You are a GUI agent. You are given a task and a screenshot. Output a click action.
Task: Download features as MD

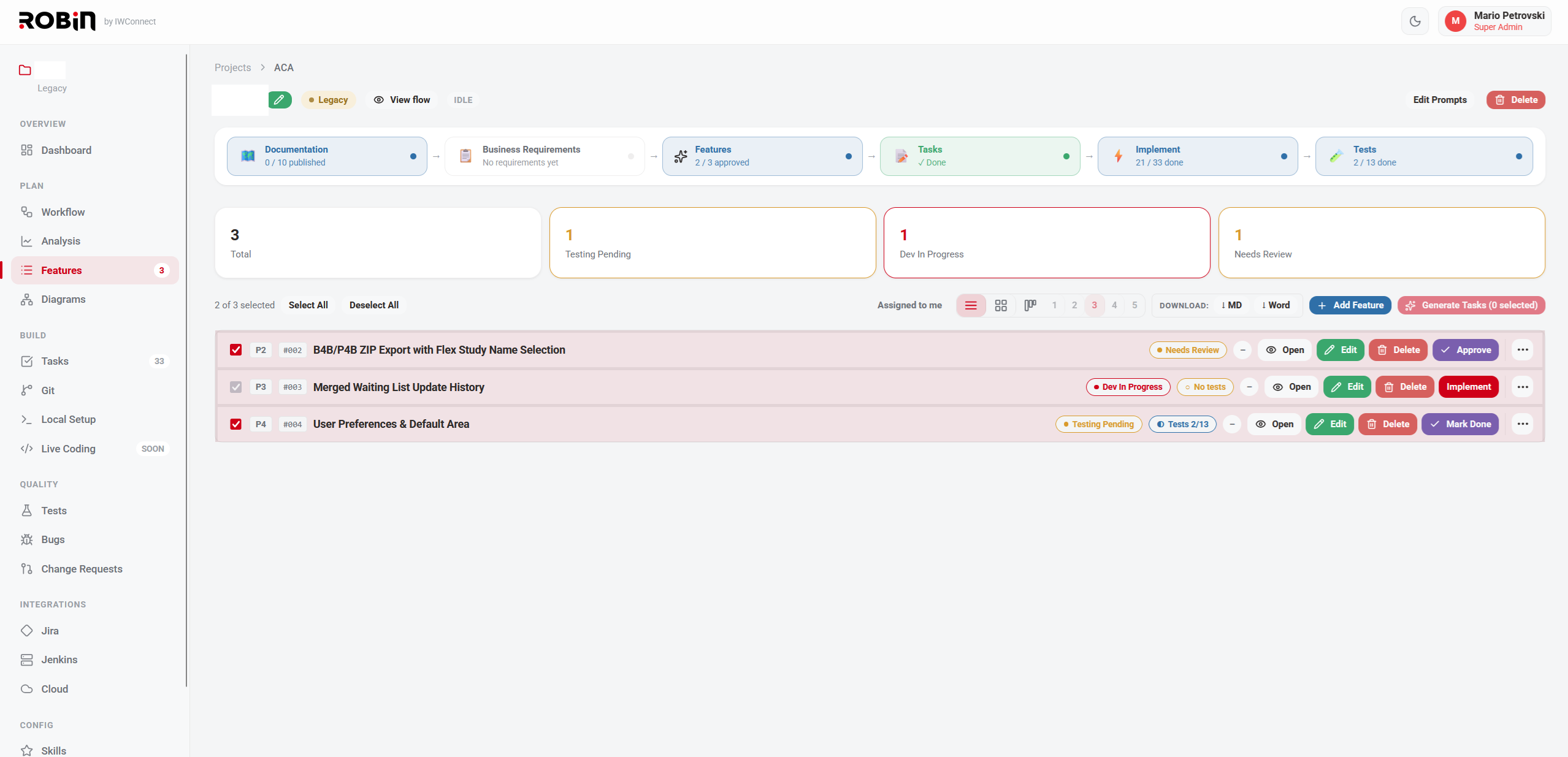point(1231,305)
